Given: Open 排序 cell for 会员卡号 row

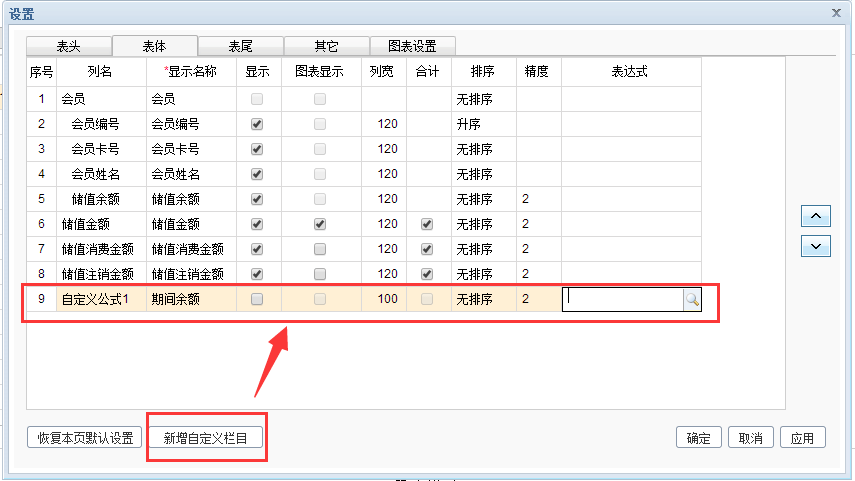Looking at the screenshot, I should point(484,149).
